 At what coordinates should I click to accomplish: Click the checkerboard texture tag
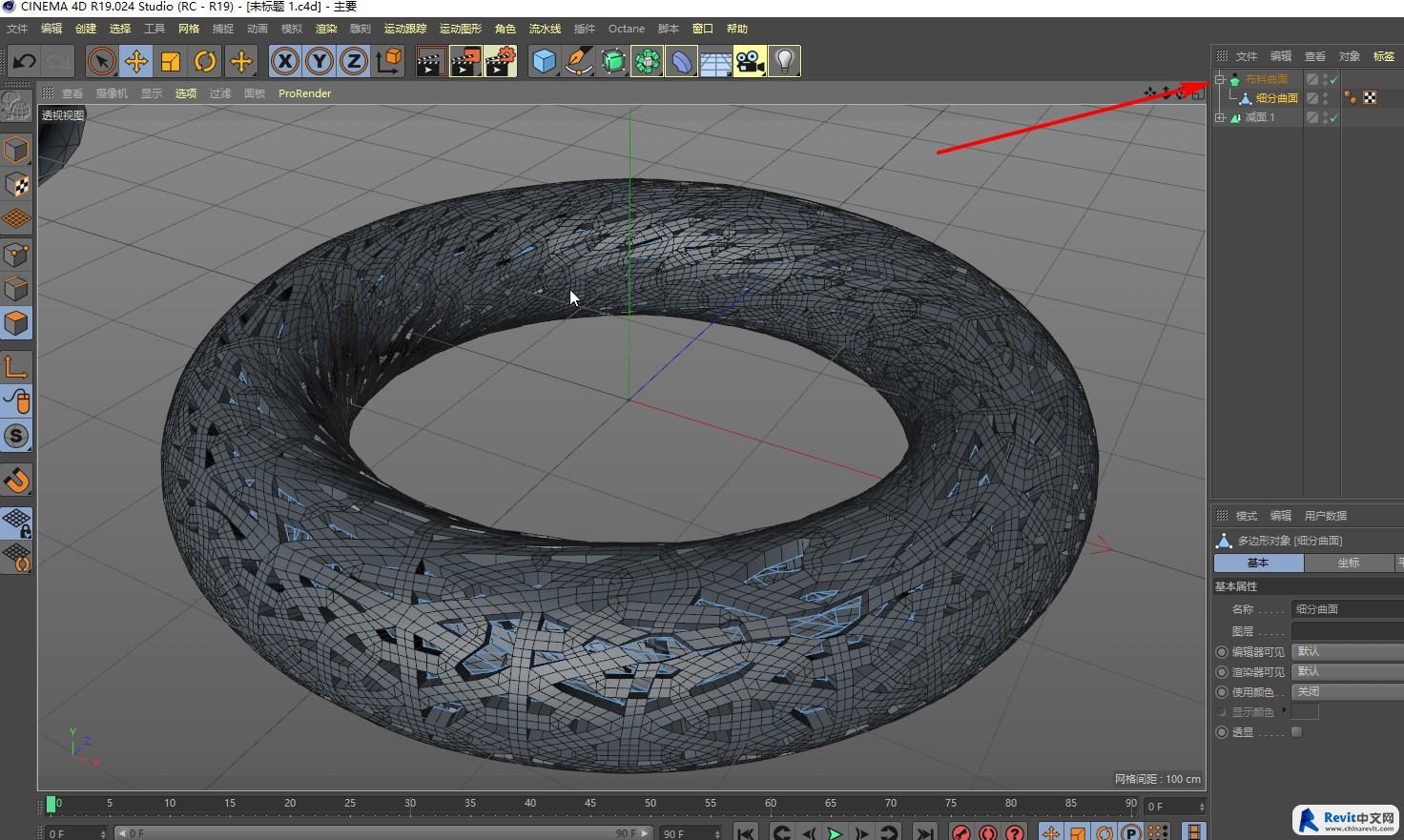coord(1370,98)
